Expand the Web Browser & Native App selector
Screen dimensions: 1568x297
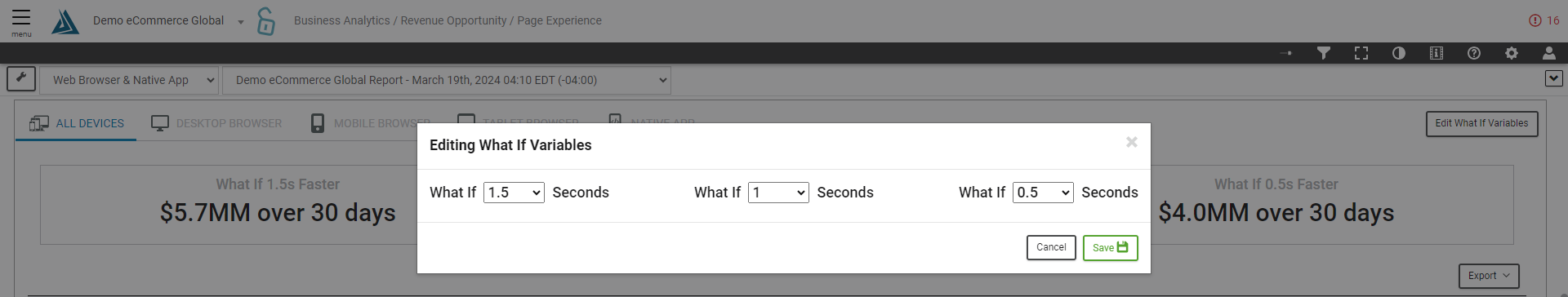pos(129,80)
